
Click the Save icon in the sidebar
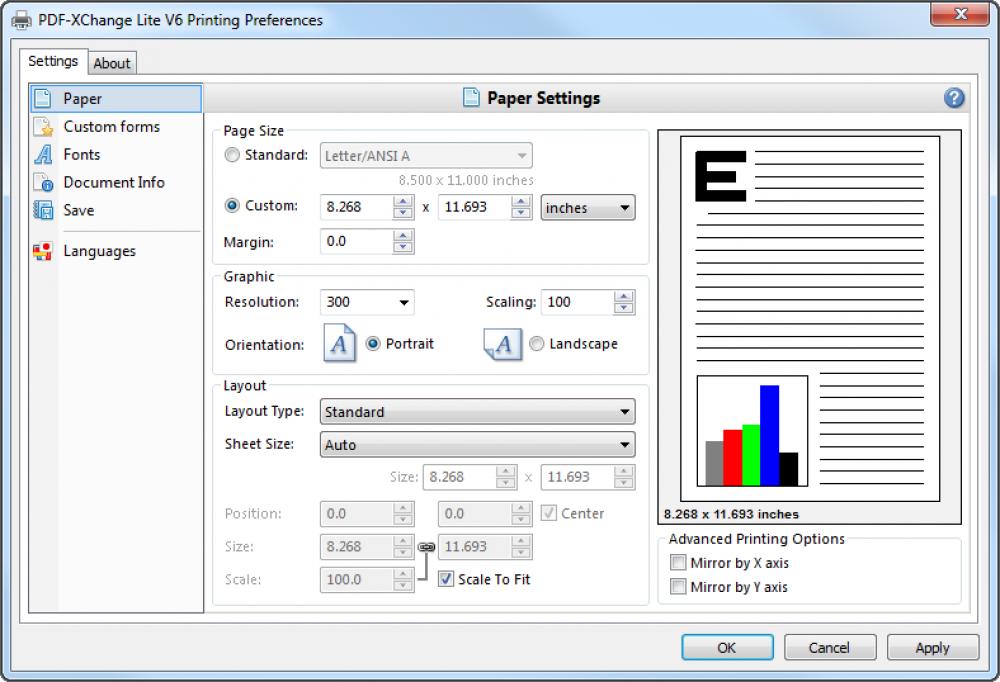[41, 210]
